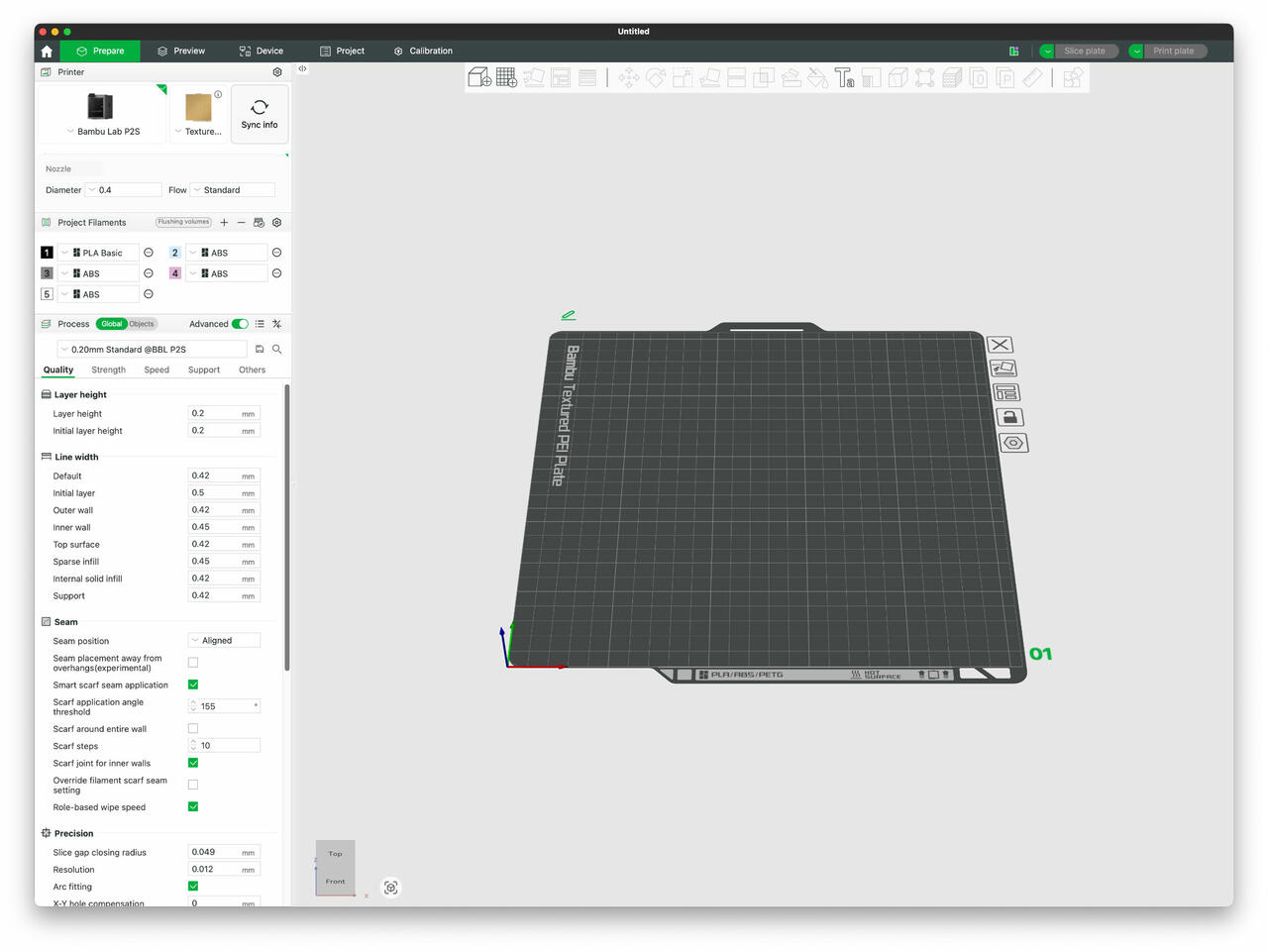
Task: Open printer settings gear icon
Action: point(277,72)
